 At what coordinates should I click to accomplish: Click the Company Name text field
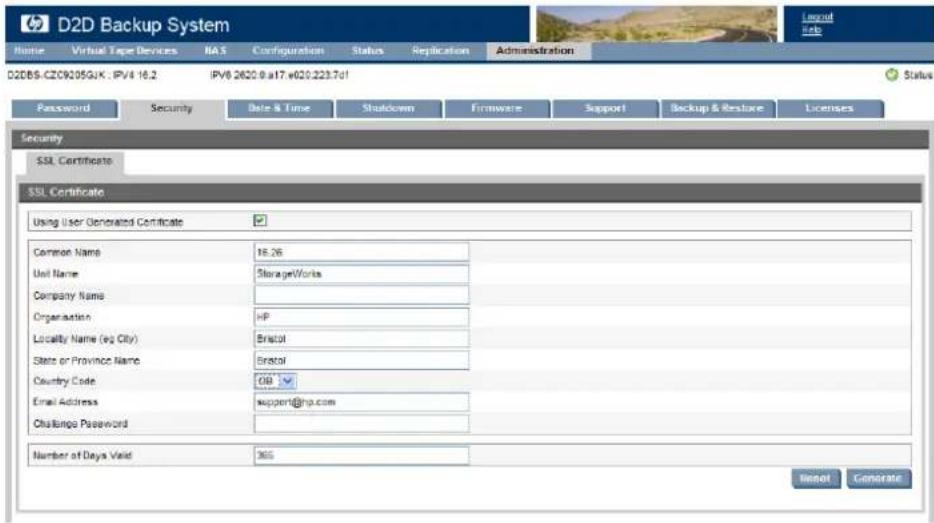[x=362, y=295]
